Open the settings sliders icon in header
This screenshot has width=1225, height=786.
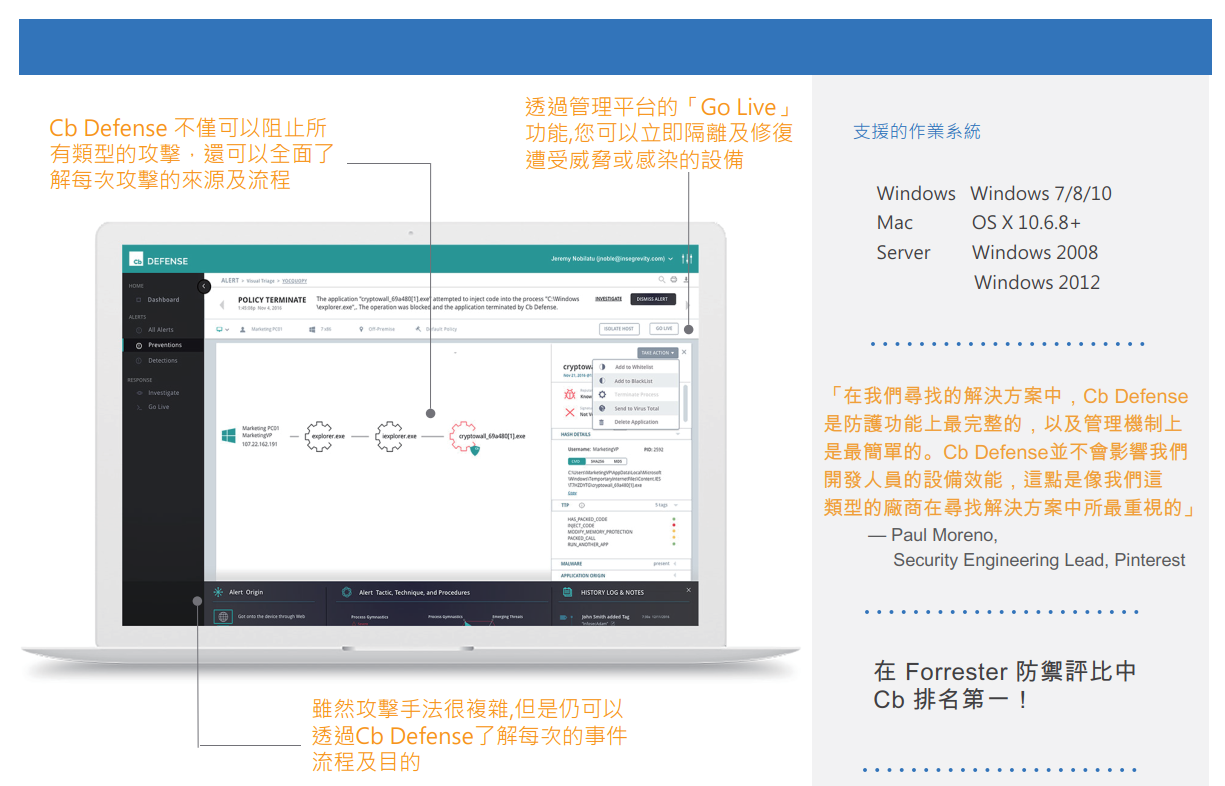(686, 258)
